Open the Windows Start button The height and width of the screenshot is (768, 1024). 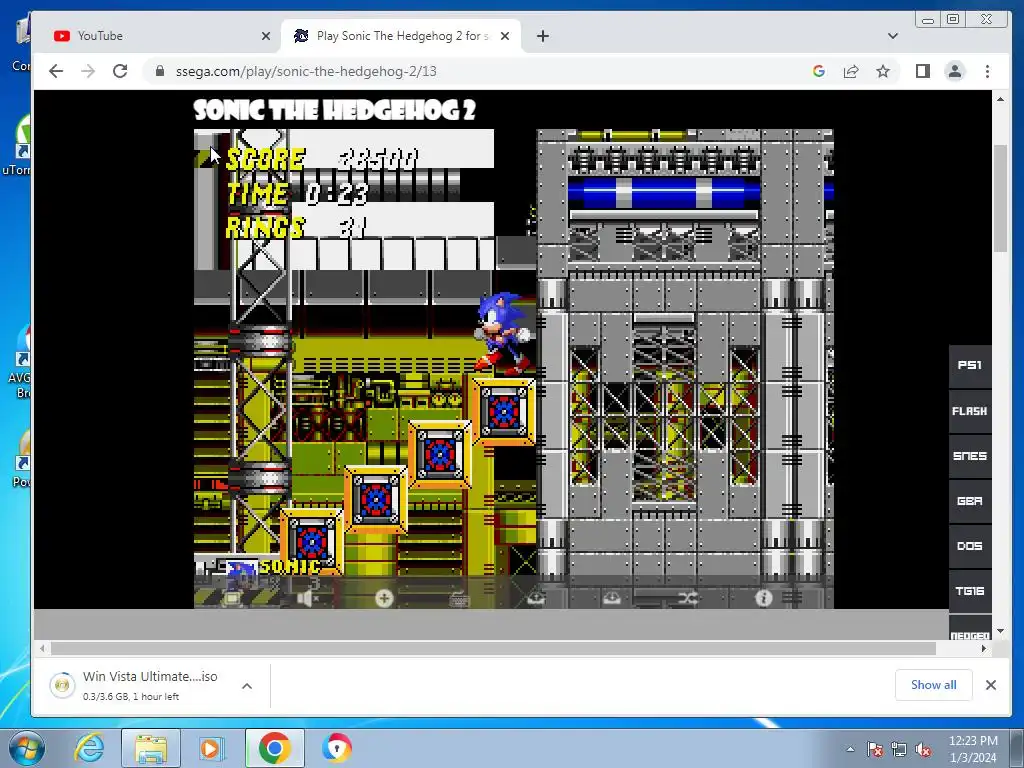pos(27,748)
